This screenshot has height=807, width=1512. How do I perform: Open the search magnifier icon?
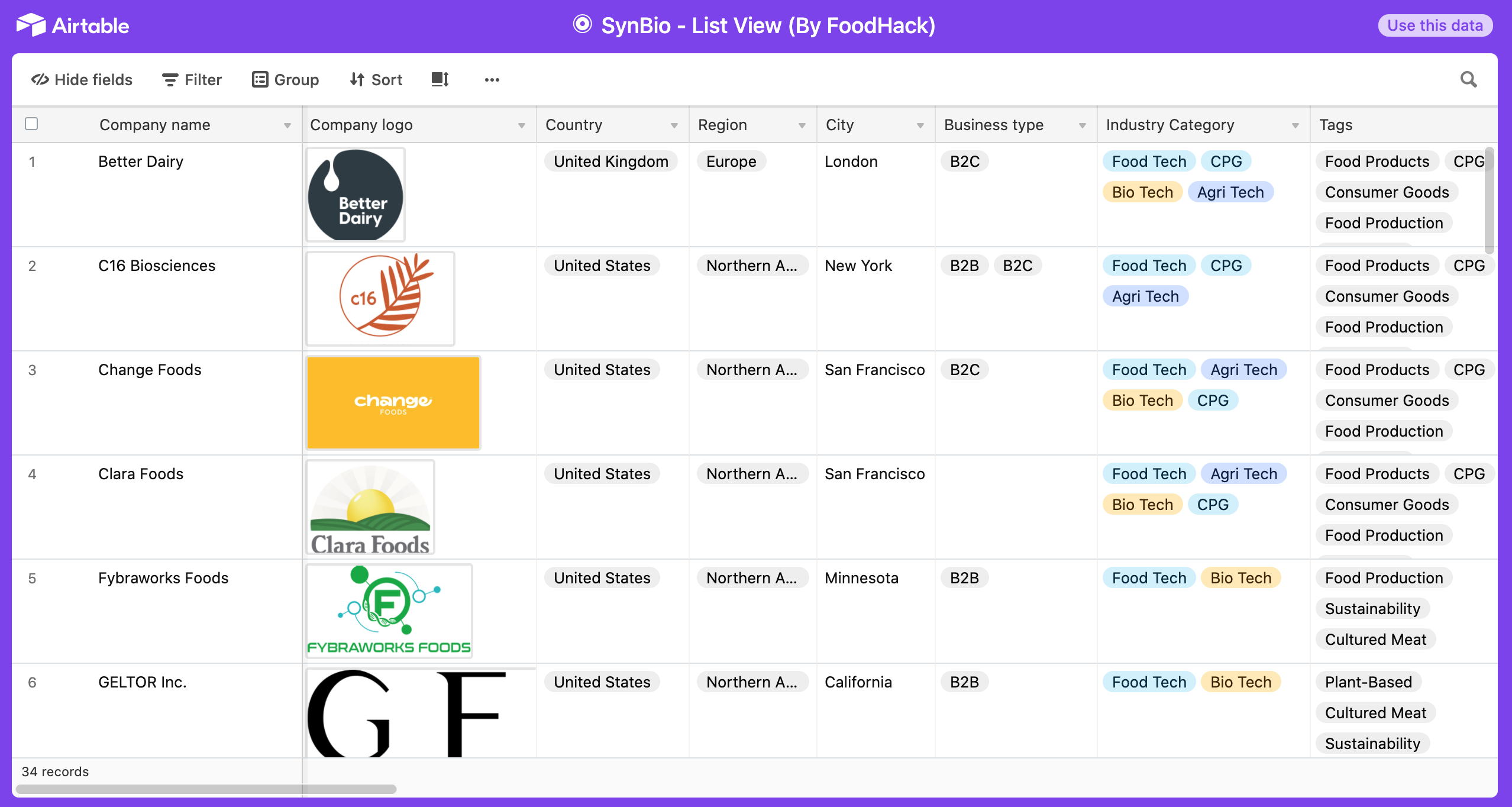(x=1468, y=79)
